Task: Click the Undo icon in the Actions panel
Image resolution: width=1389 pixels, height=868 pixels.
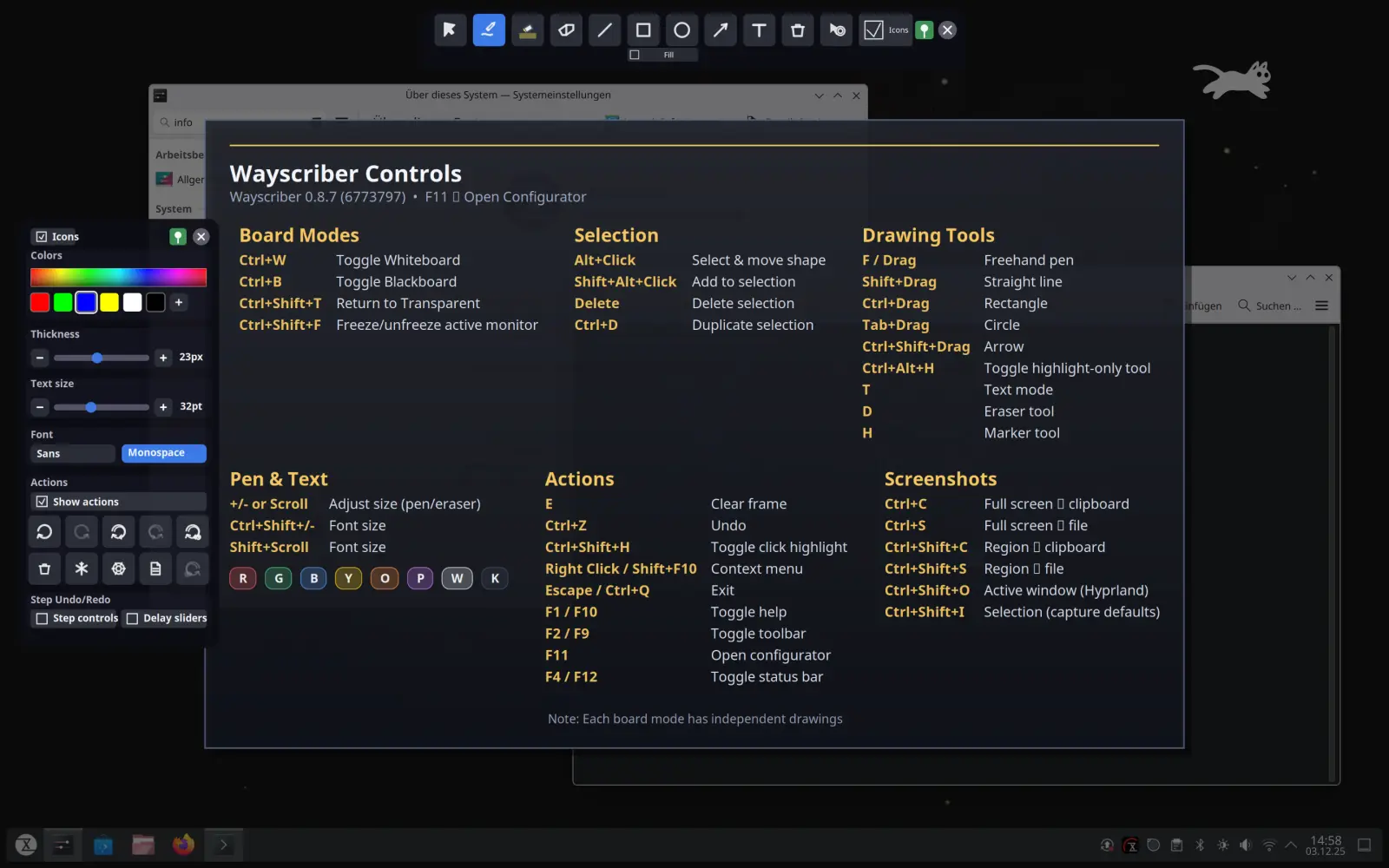Action: click(x=45, y=531)
